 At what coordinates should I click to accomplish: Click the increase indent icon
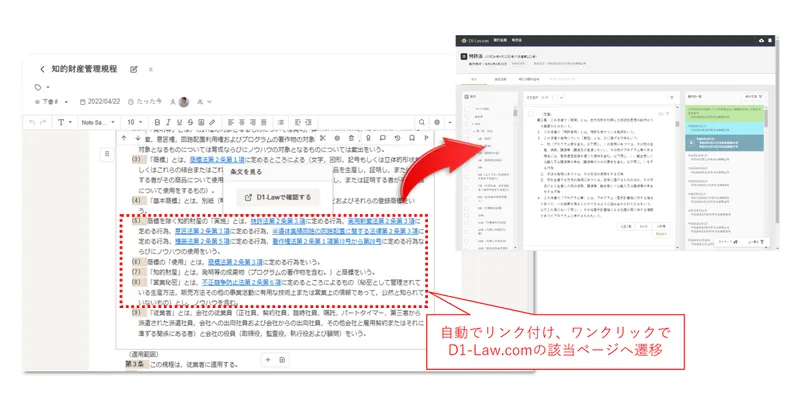pyautogui.click(x=309, y=122)
